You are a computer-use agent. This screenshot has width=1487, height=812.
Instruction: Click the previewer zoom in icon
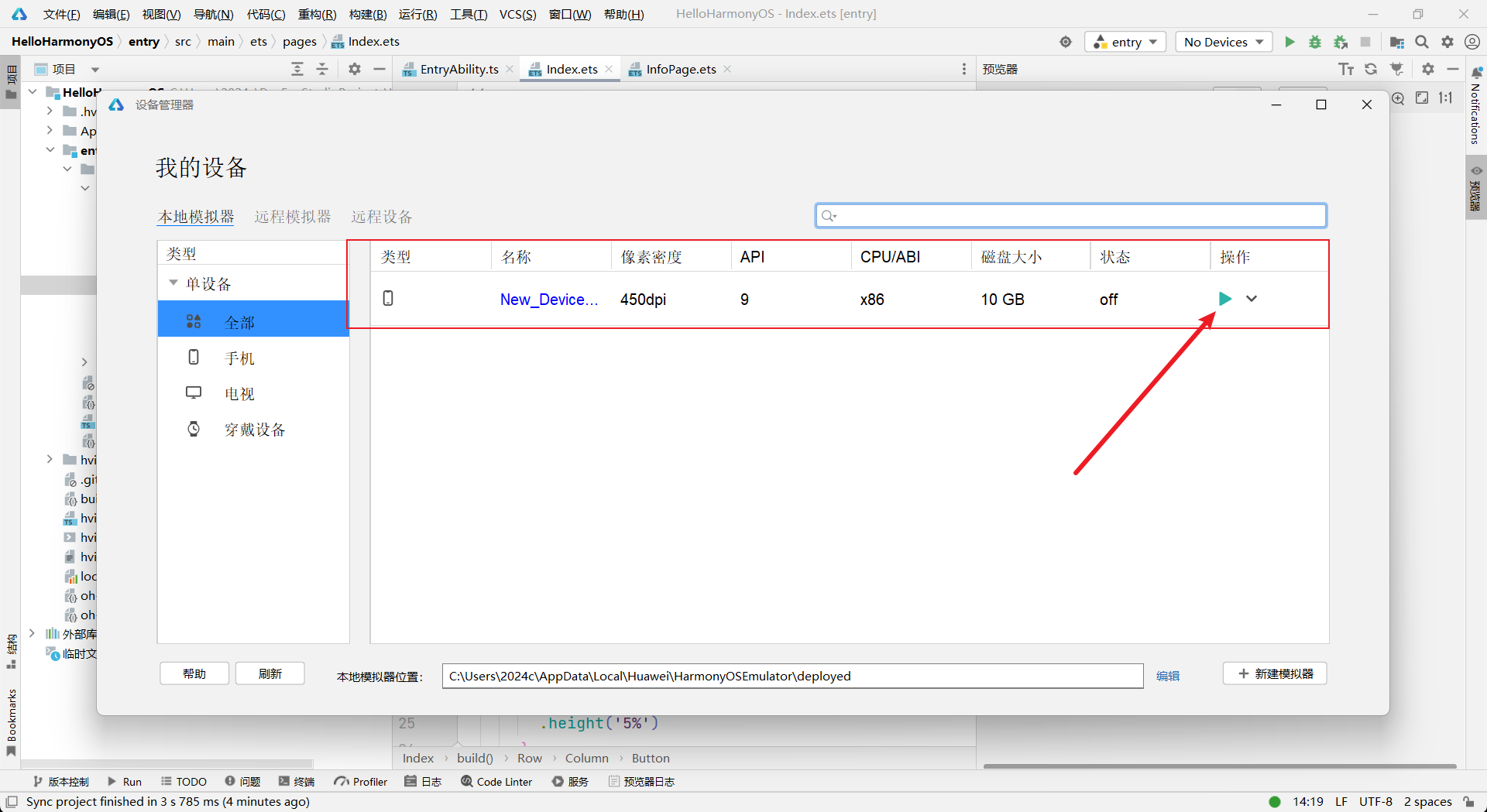1397,98
